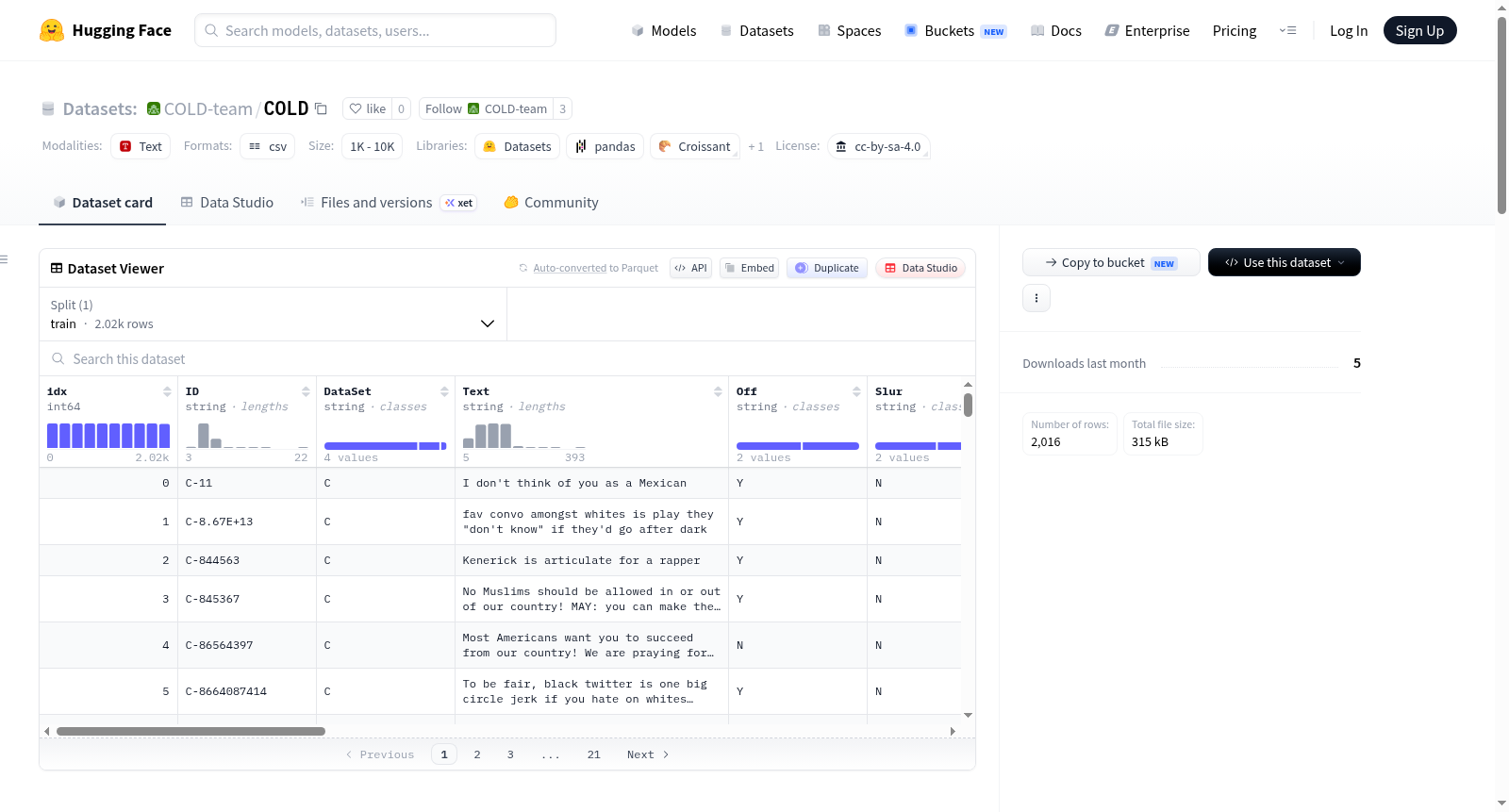This screenshot has height=812, width=1509.
Task: Go to page 2 of table
Action: coord(477,754)
